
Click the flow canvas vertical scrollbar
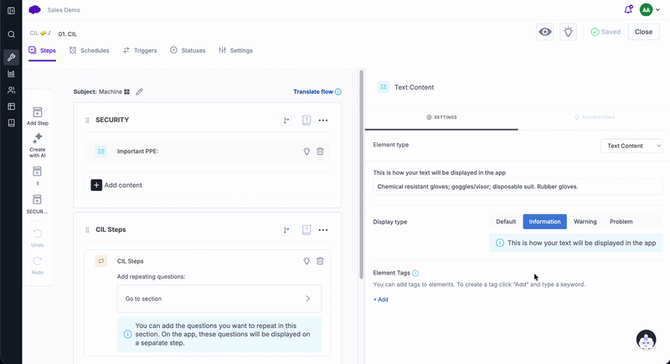click(361, 175)
